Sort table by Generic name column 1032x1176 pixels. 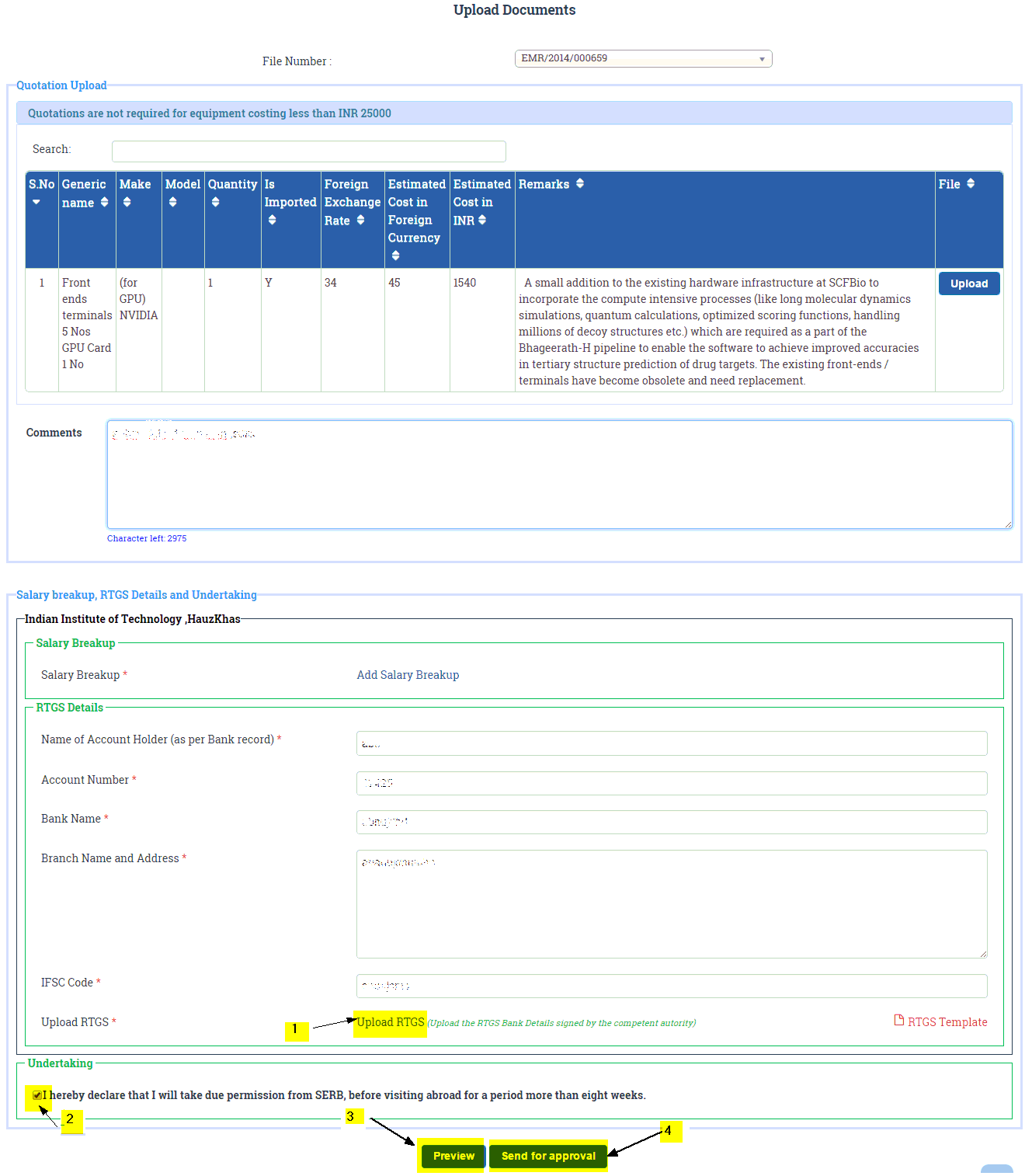(x=104, y=202)
